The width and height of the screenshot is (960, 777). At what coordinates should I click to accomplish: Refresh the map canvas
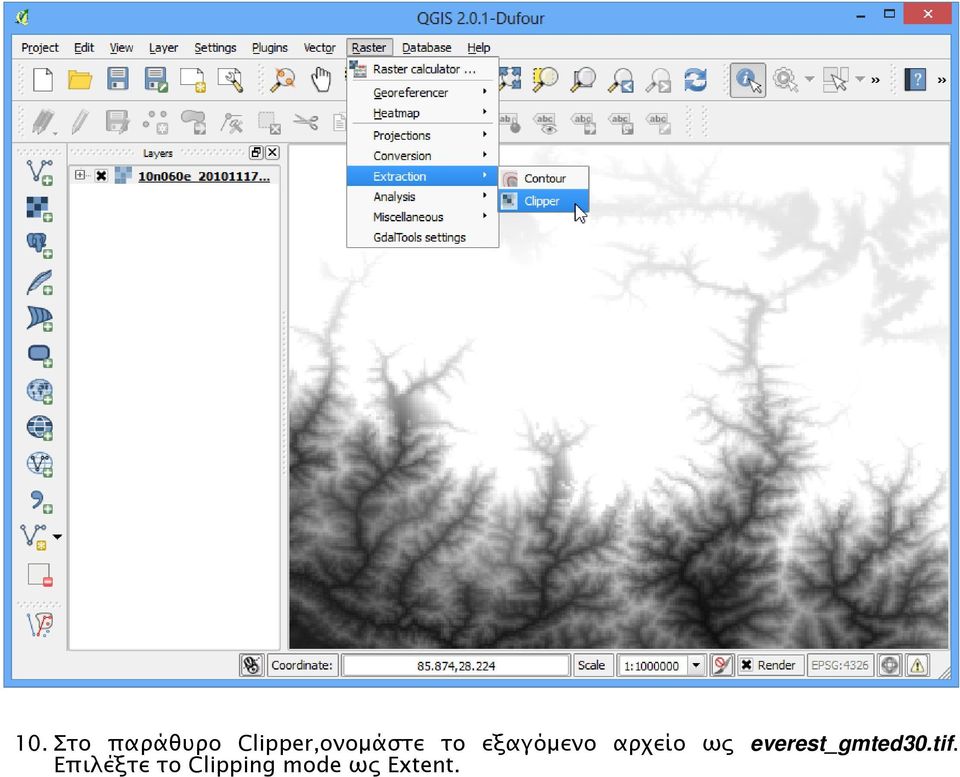pyautogui.click(x=696, y=80)
